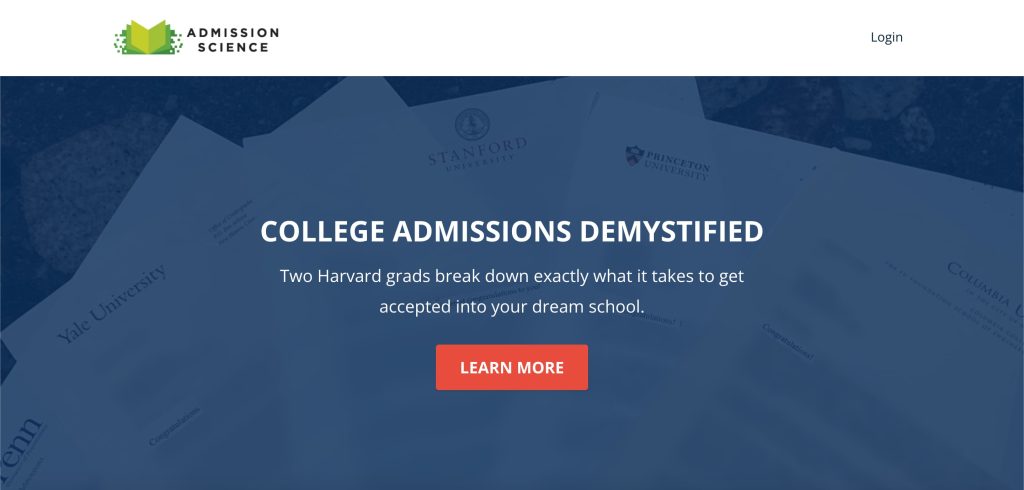Click the Princeton University wordmark text

click(x=677, y=165)
